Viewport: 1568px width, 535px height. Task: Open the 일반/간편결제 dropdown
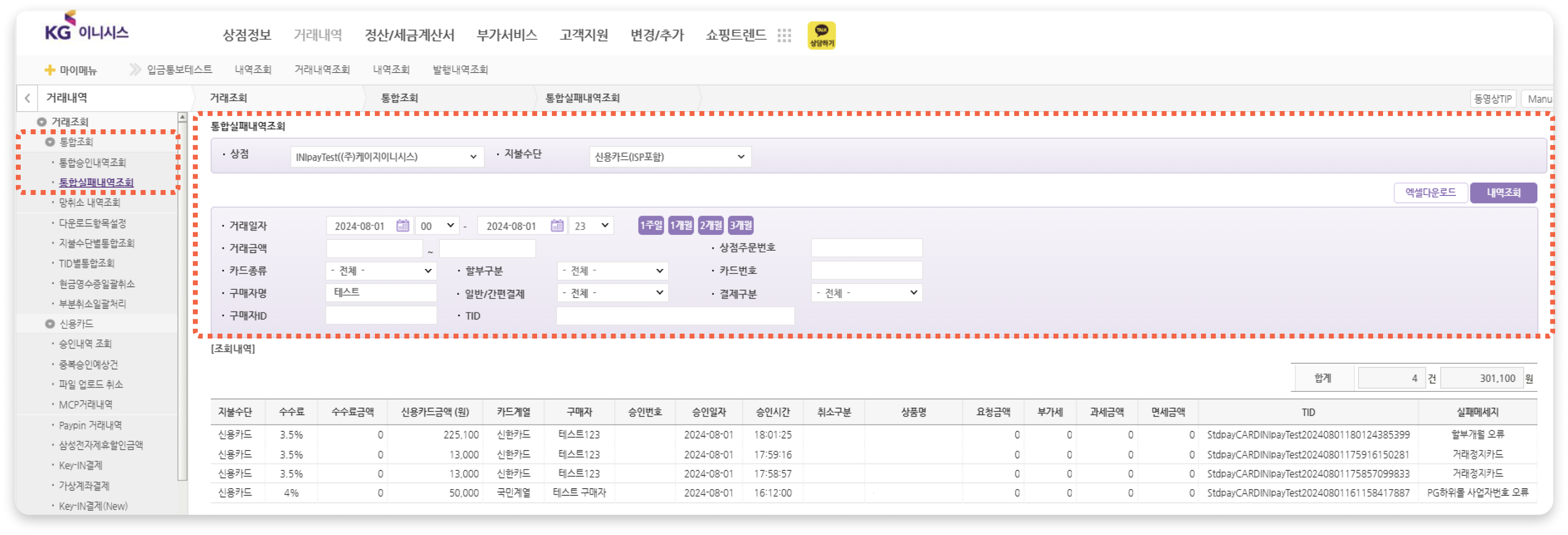[612, 293]
